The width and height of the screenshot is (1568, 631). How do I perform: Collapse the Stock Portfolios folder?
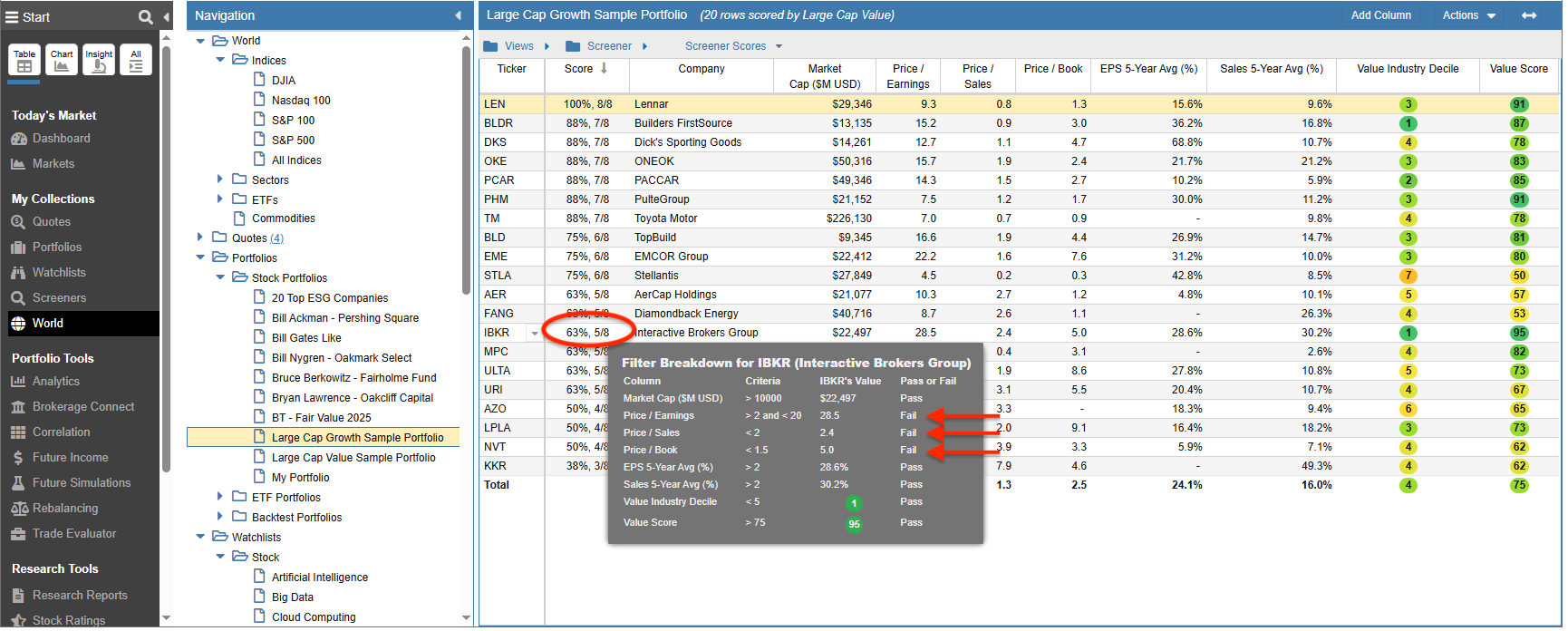coord(220,277)
